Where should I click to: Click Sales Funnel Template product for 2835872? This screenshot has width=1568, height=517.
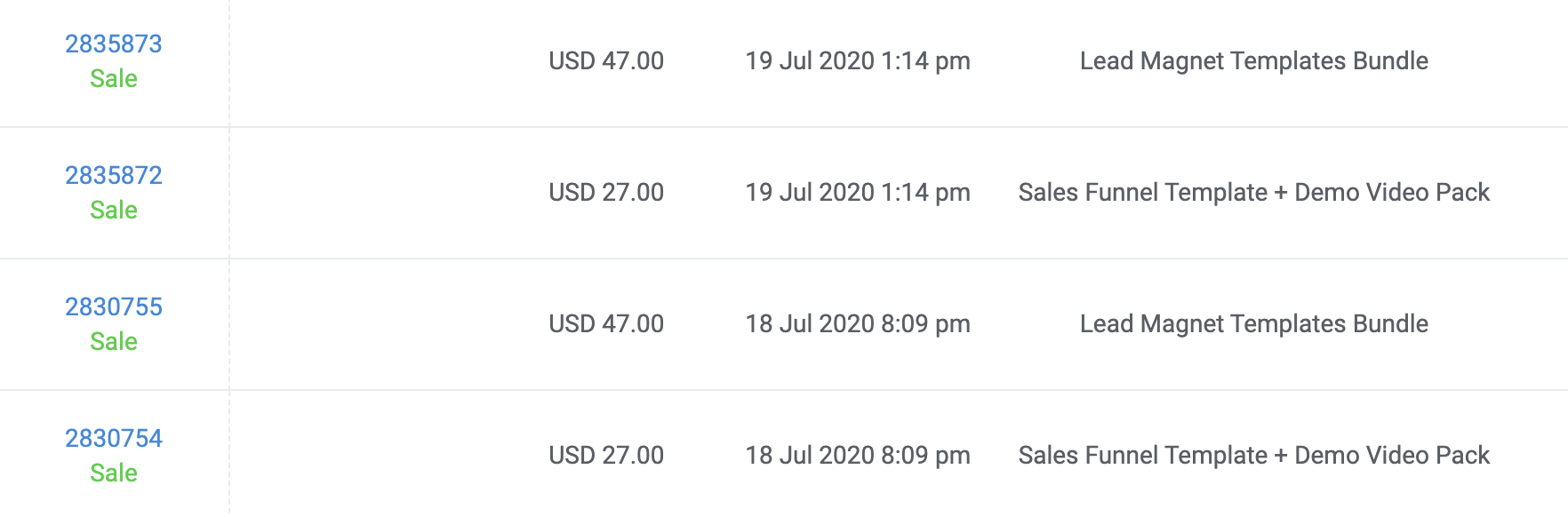click(1253, 192)
